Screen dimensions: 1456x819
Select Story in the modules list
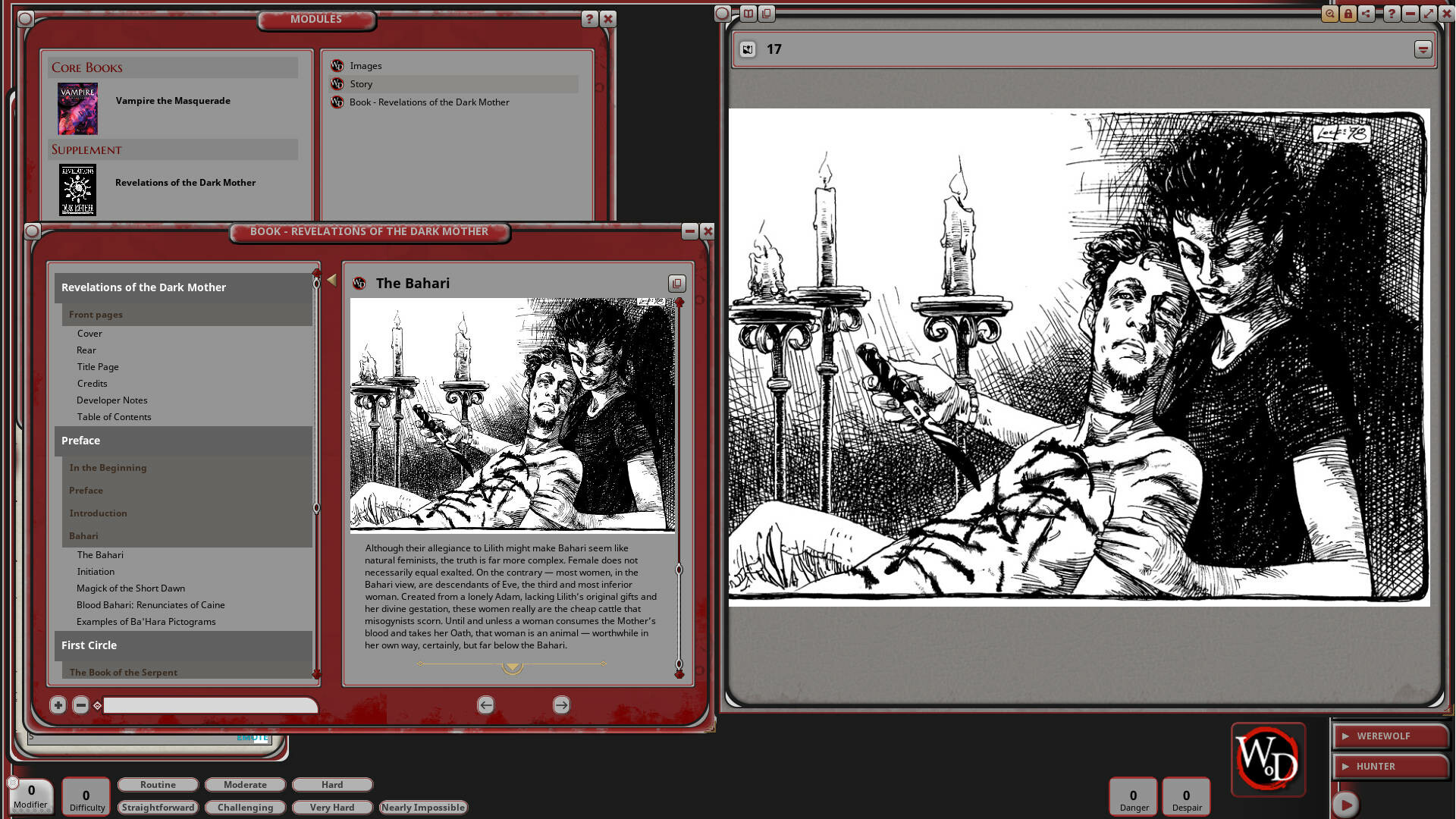point(361,84)
